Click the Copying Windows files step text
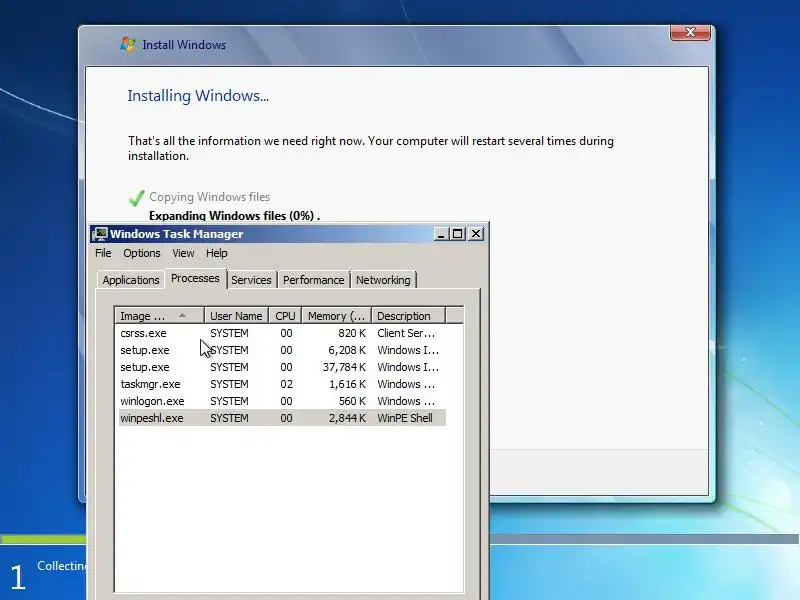 pyautogui.click(x=210, y=197)
